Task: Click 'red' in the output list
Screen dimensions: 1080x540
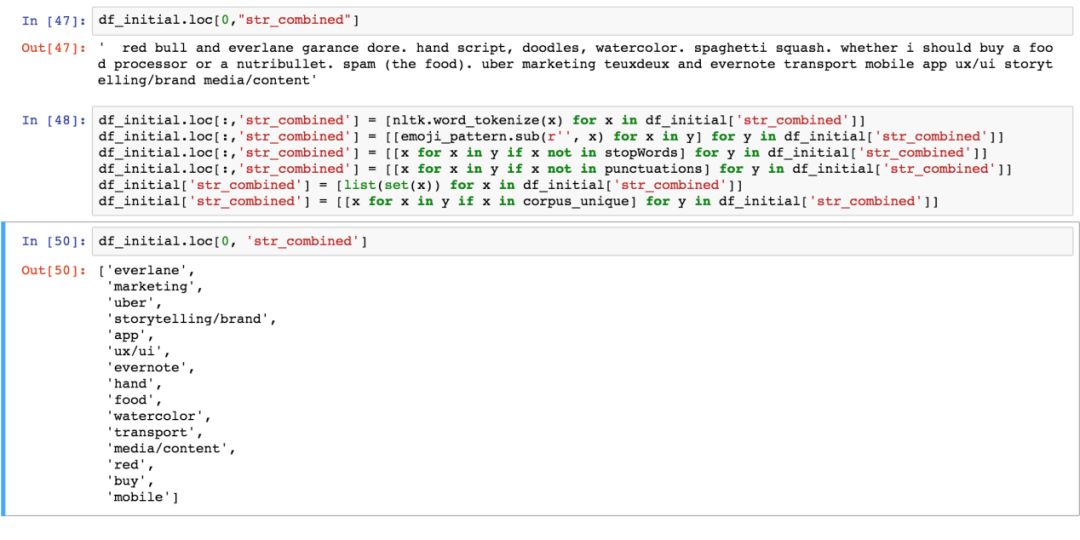Action: coord(129,465)
